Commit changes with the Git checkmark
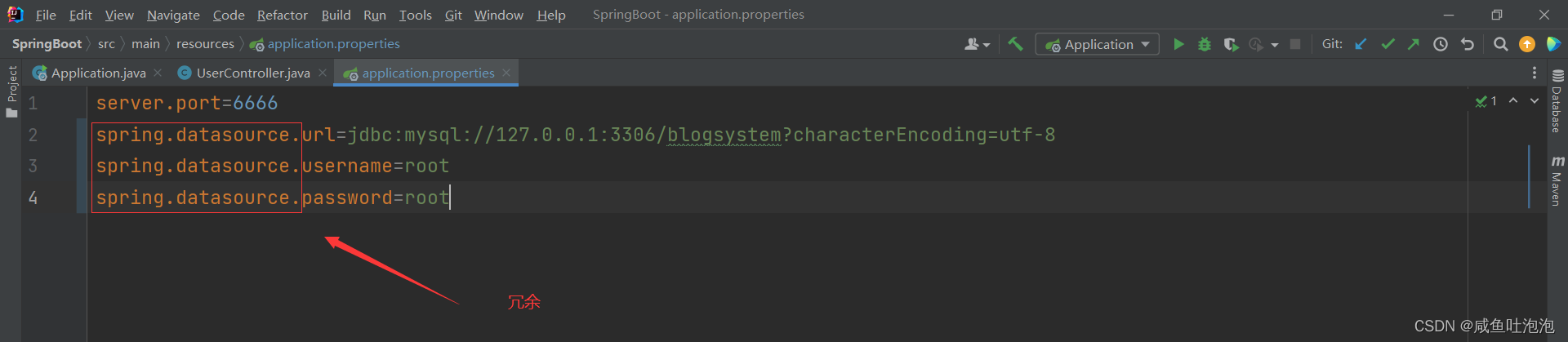This screenshot has width=1568, height=342. [x=1388, y=44]
